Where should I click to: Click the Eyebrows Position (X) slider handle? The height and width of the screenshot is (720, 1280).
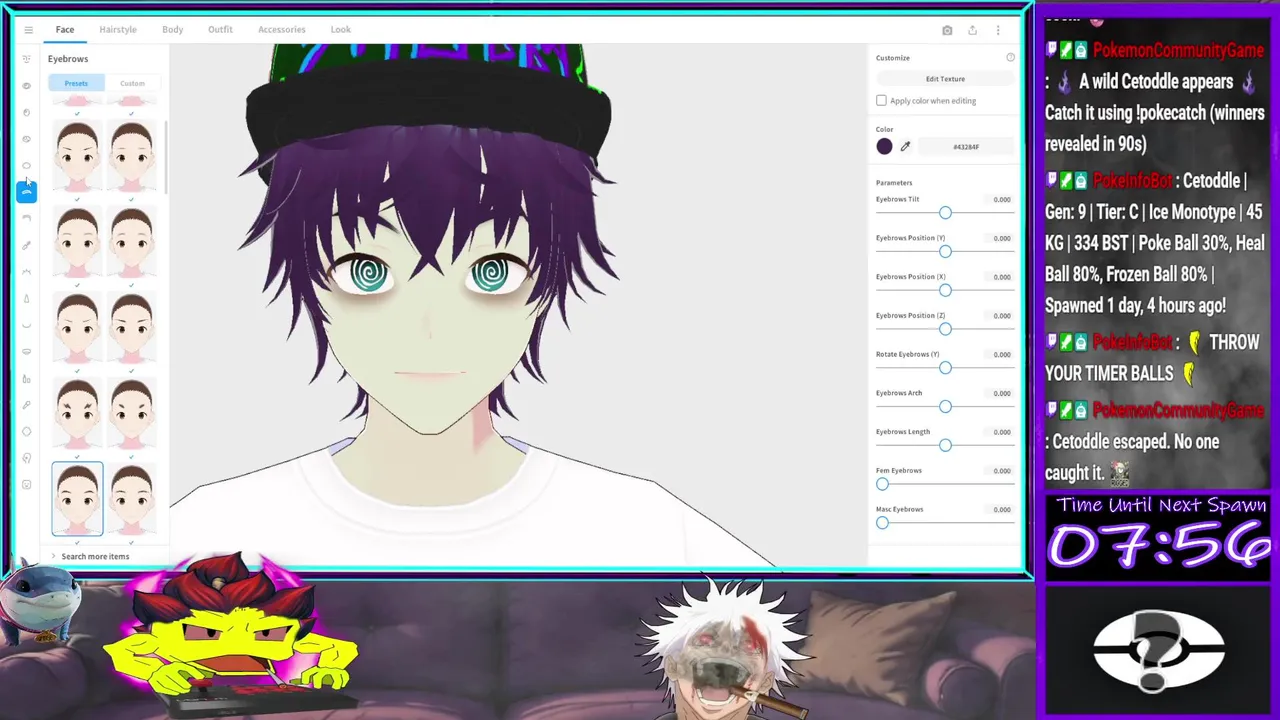(945, 290)
